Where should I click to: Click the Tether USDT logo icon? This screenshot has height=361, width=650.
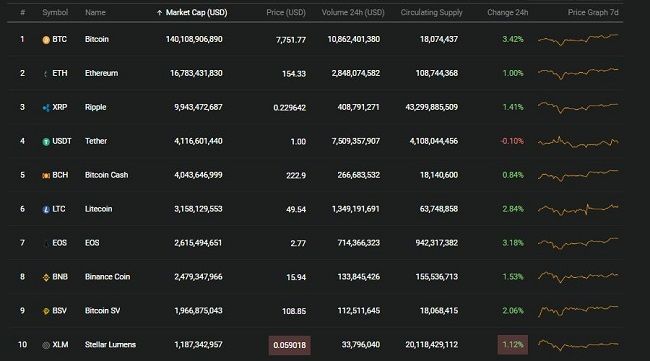point(46,142)
